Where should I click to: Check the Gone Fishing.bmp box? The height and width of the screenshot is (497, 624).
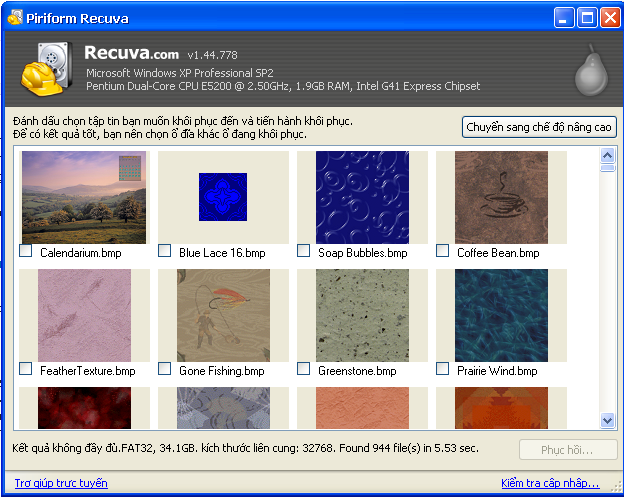(x=165, y=368)
